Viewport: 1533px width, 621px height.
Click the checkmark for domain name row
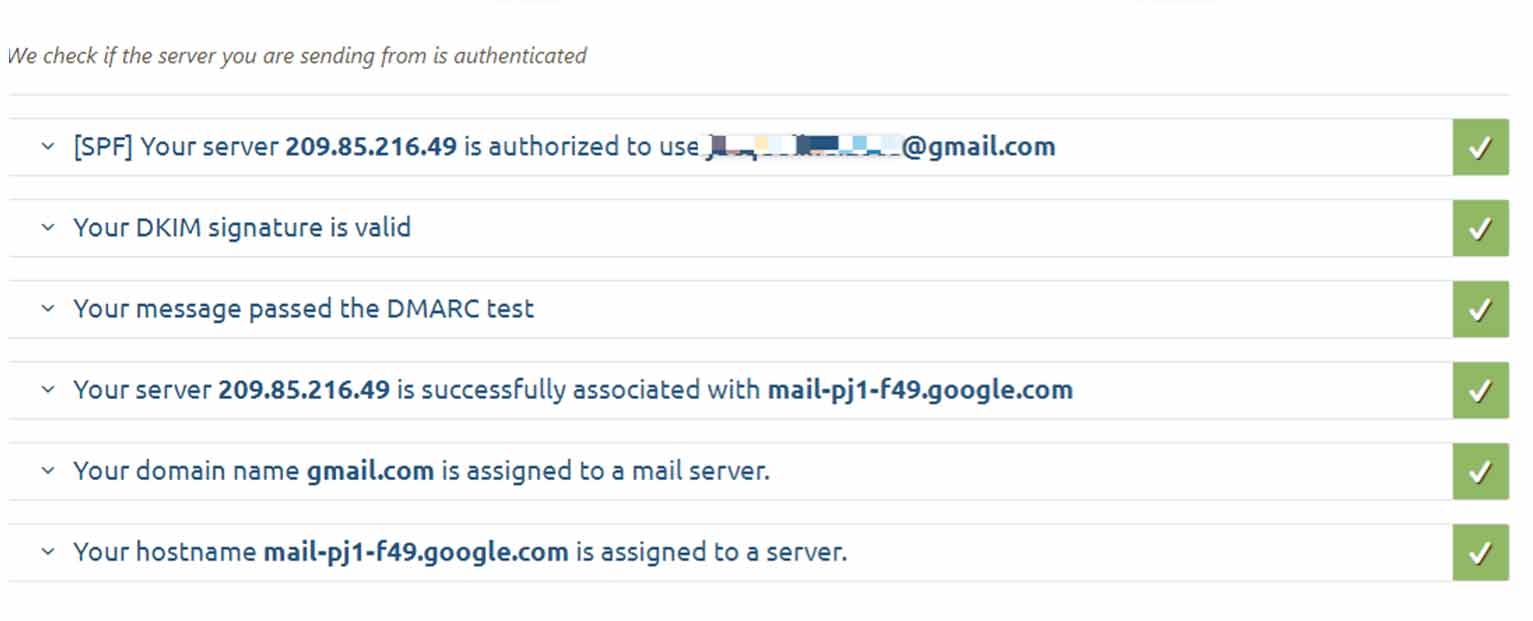tap(1480, 472)
